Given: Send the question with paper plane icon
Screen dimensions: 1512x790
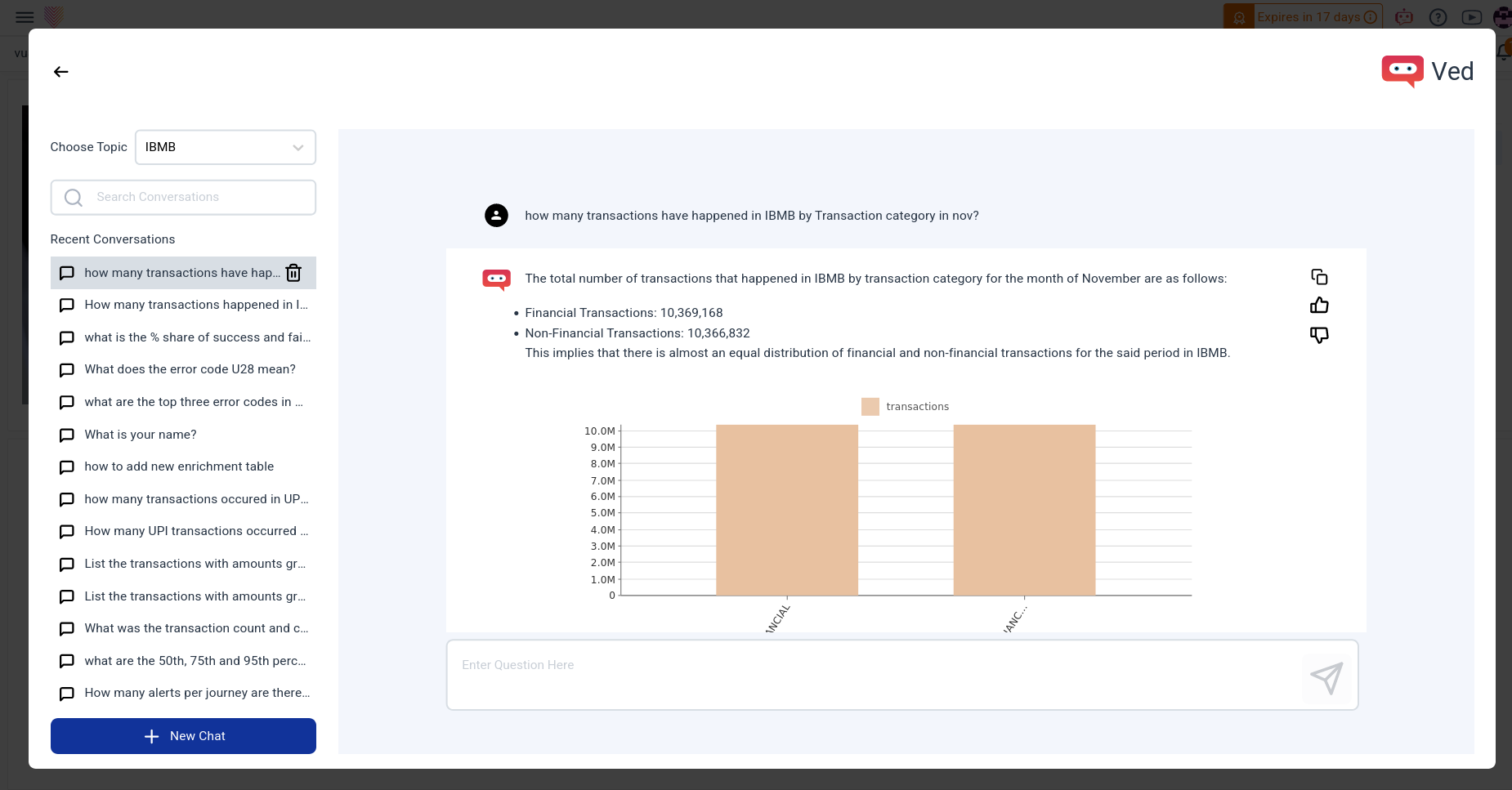Looking at the screenshot, I should tap(1326, 677).
